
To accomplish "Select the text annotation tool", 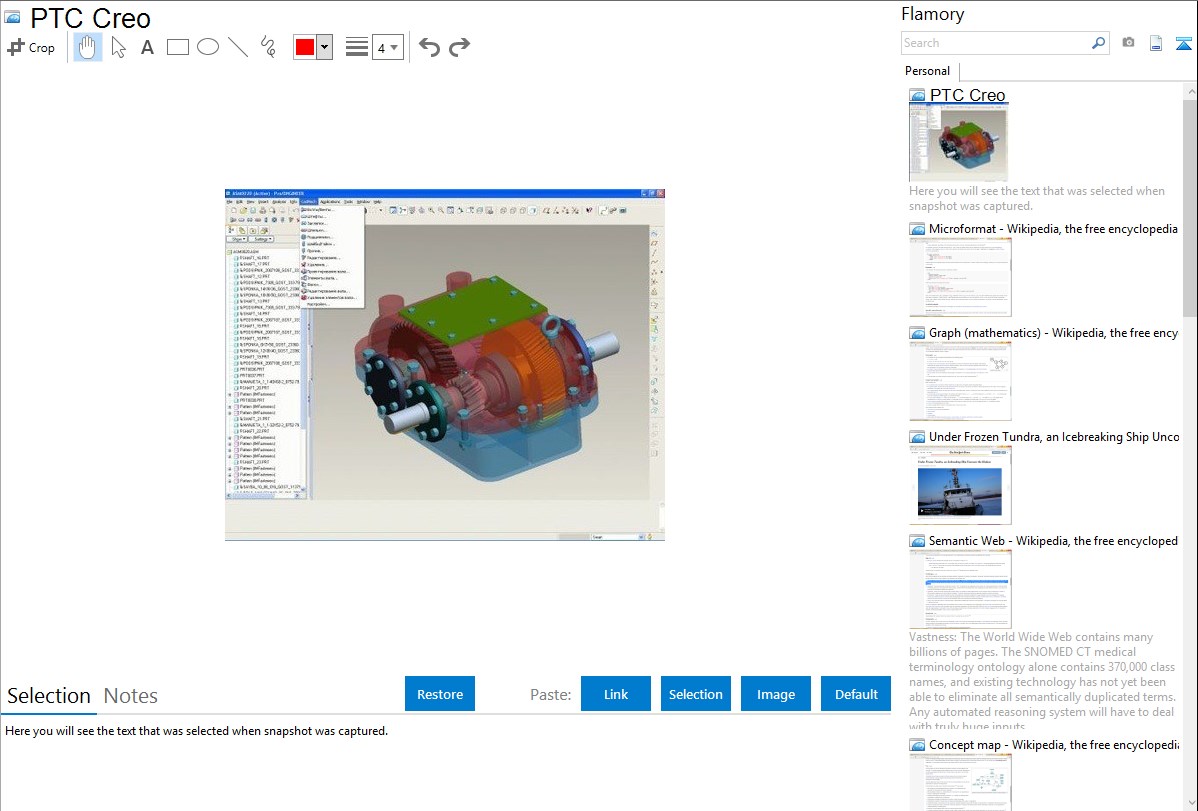I will tap(147, 47).
